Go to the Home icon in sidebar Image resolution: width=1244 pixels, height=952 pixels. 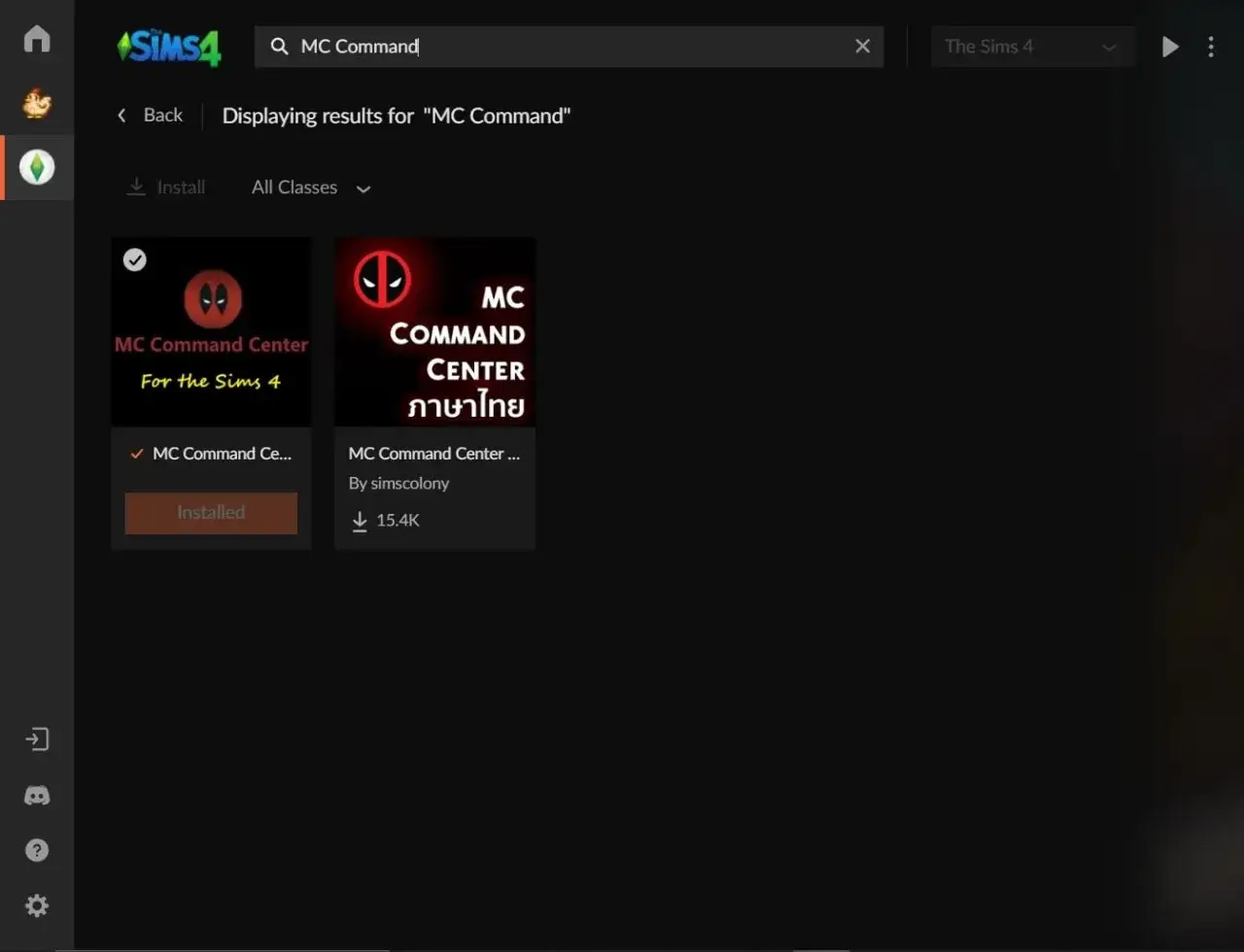37,39
